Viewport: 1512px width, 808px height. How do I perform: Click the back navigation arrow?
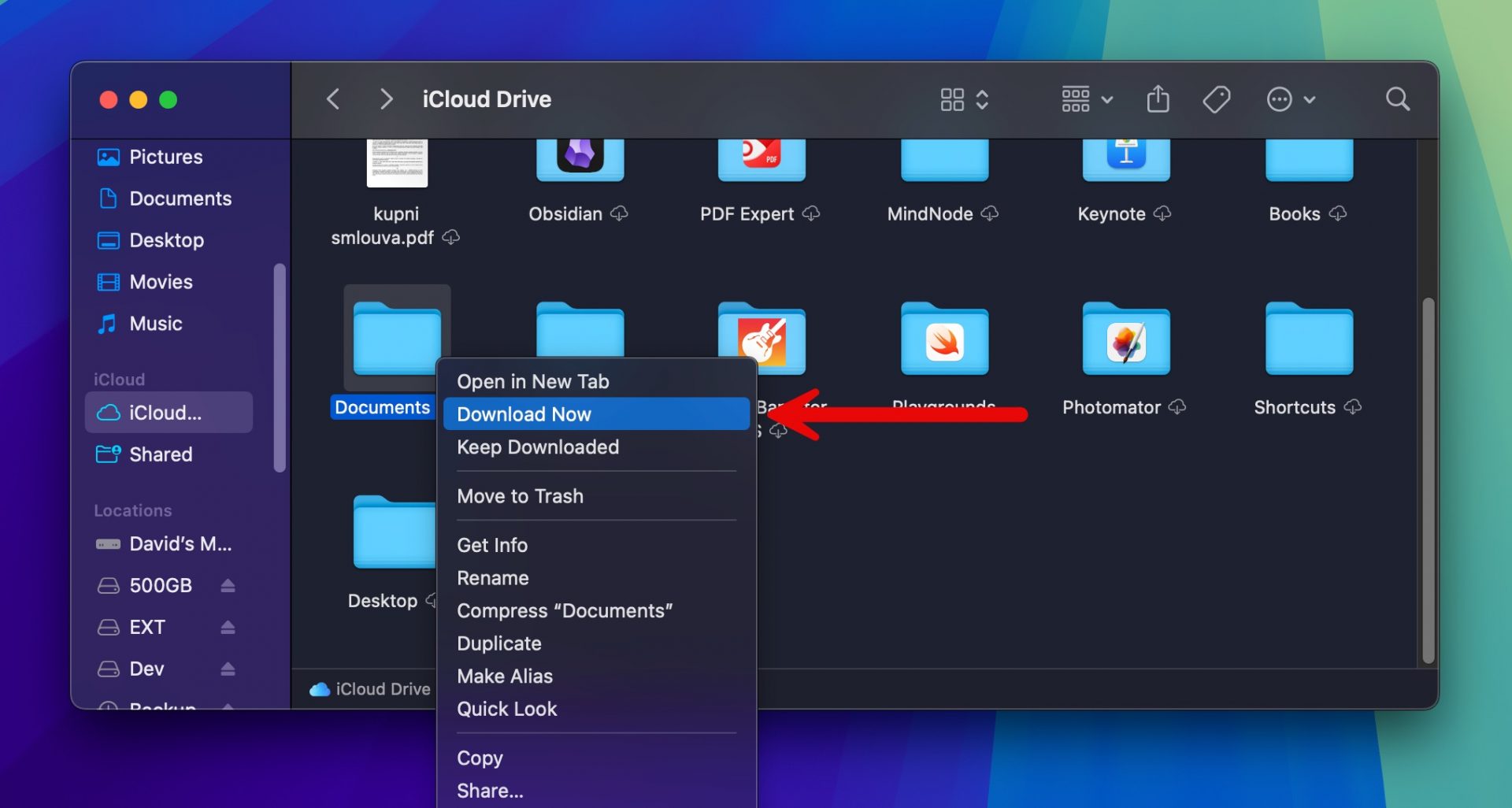tap(333, 99)
